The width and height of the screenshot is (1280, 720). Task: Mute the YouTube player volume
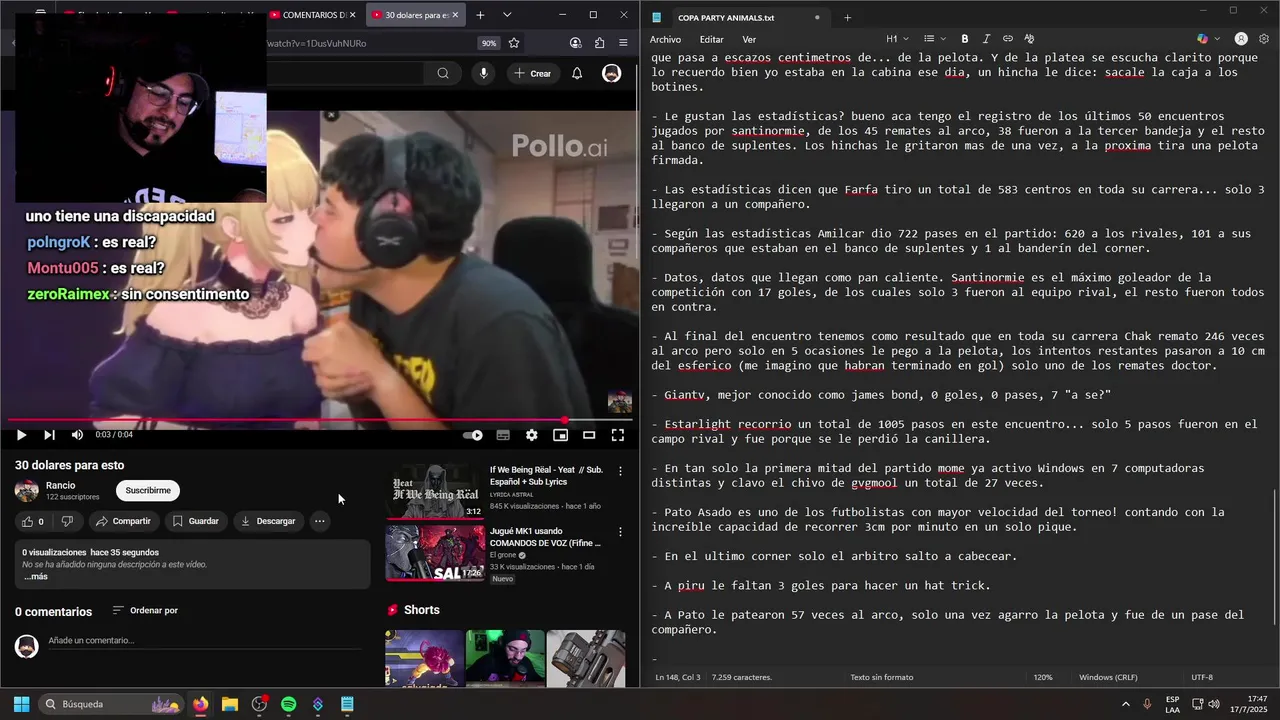point(77,435)
